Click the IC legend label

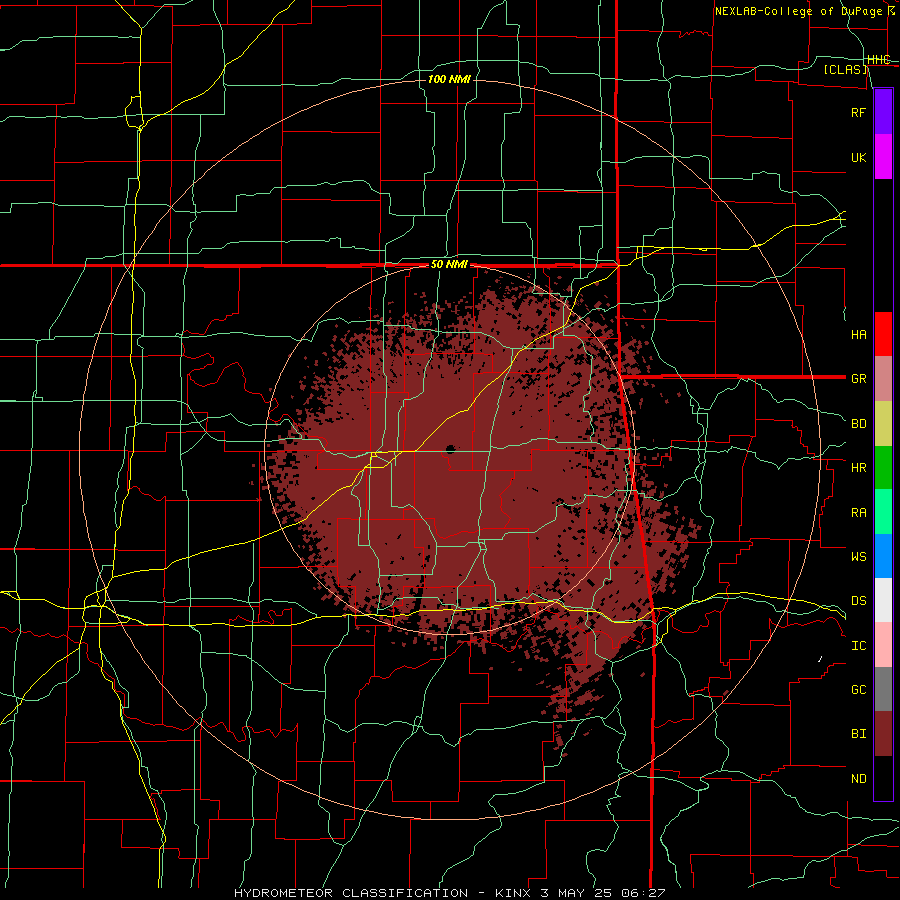[x=858, y=645]
